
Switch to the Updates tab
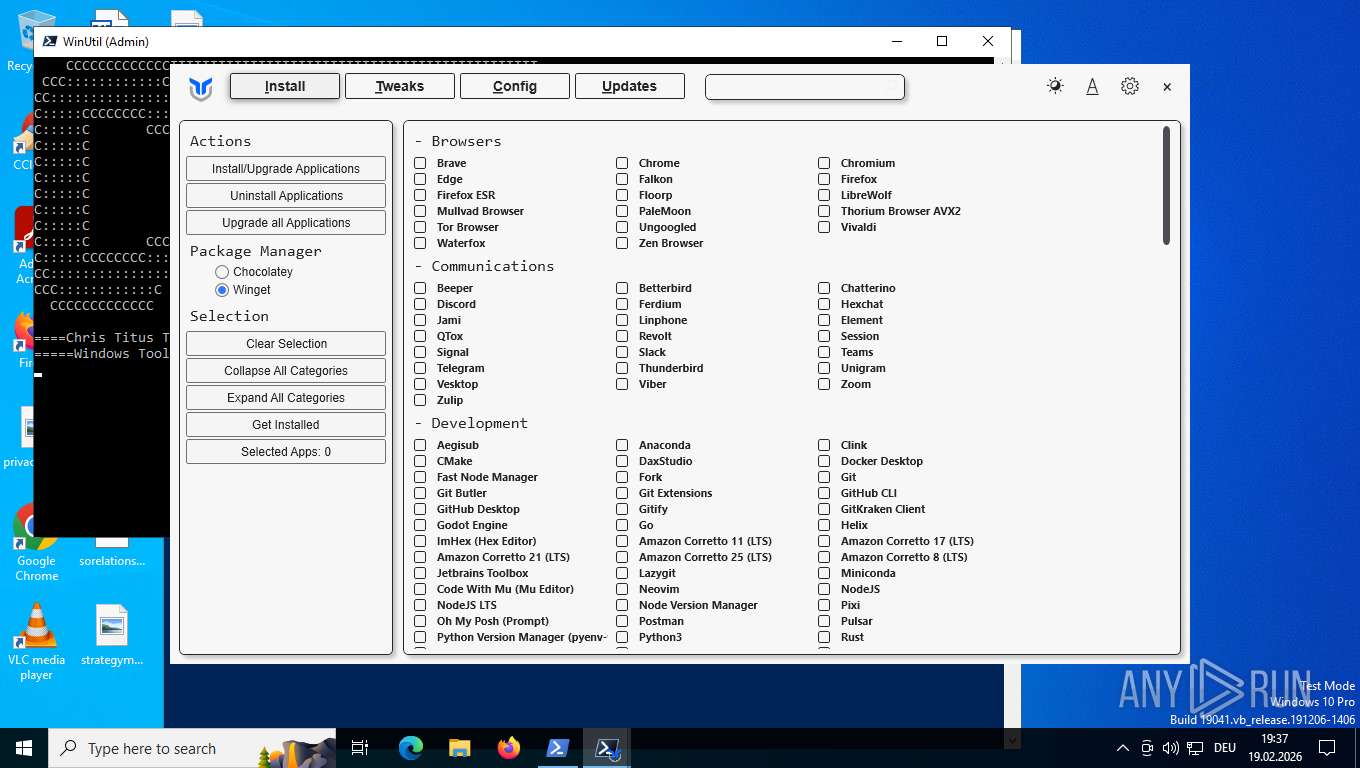coord(630,87)
